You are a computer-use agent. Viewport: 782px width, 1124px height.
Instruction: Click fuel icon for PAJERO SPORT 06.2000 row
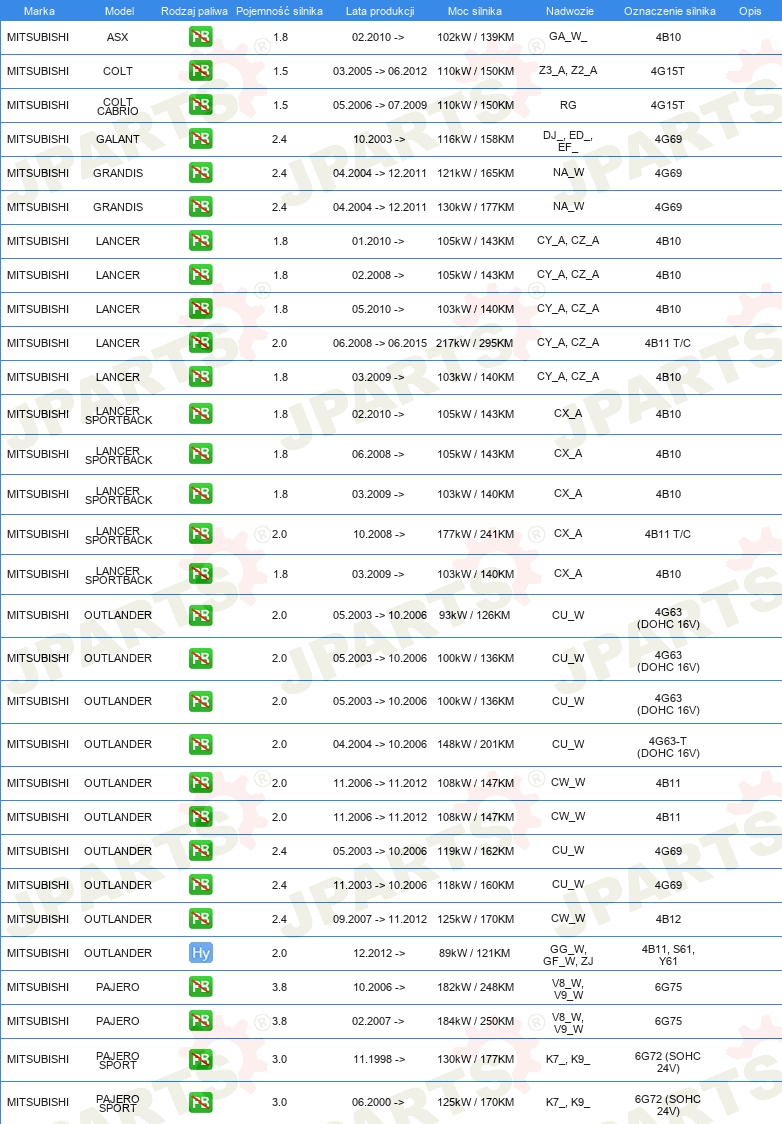[201, 1102]
